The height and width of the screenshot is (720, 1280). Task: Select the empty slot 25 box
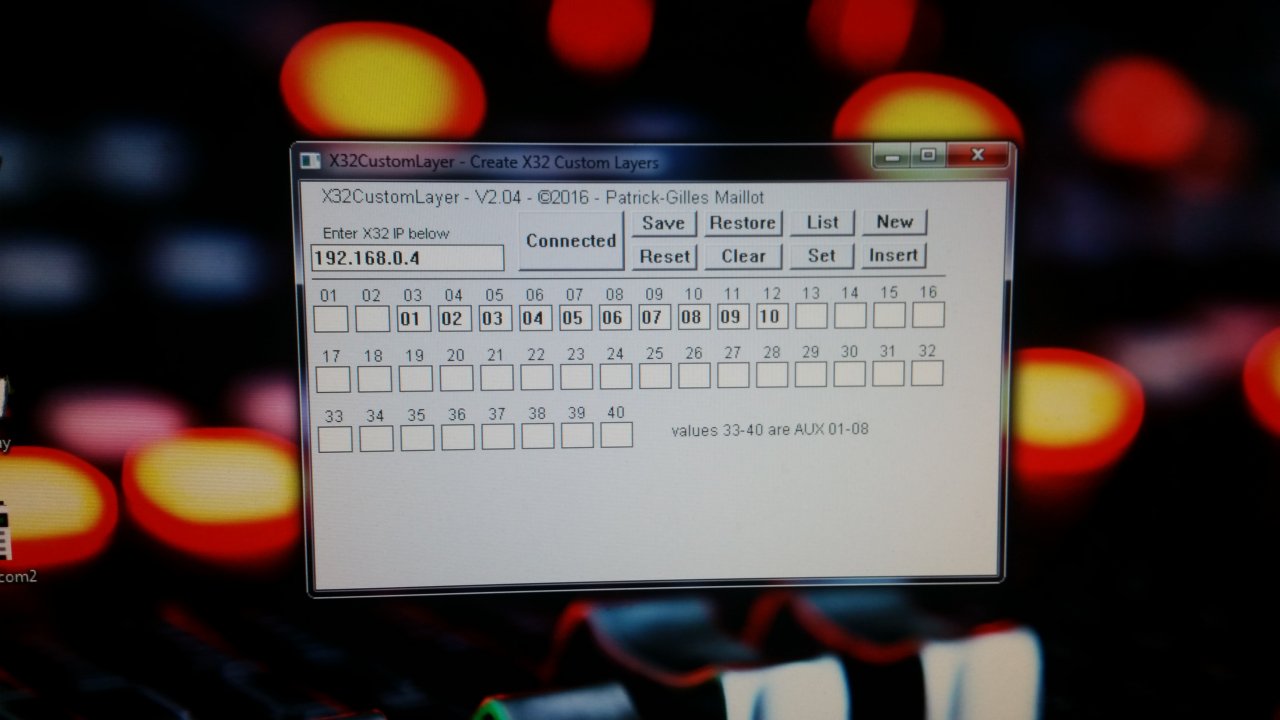pyautogui.click(x=655, y=376)
